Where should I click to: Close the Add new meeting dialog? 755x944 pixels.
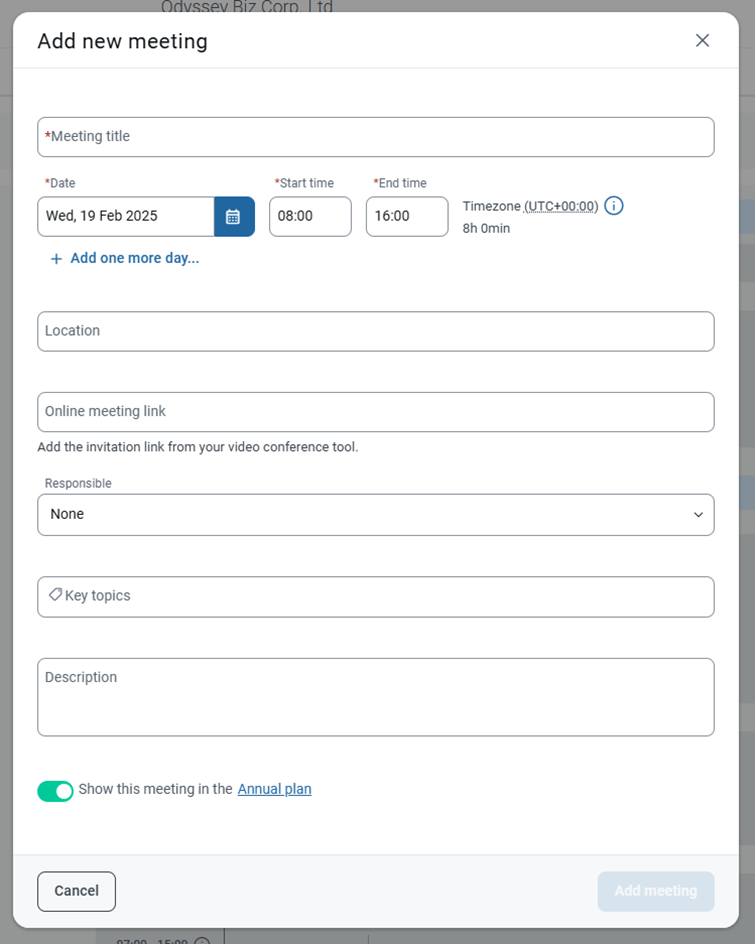(702, 40)
